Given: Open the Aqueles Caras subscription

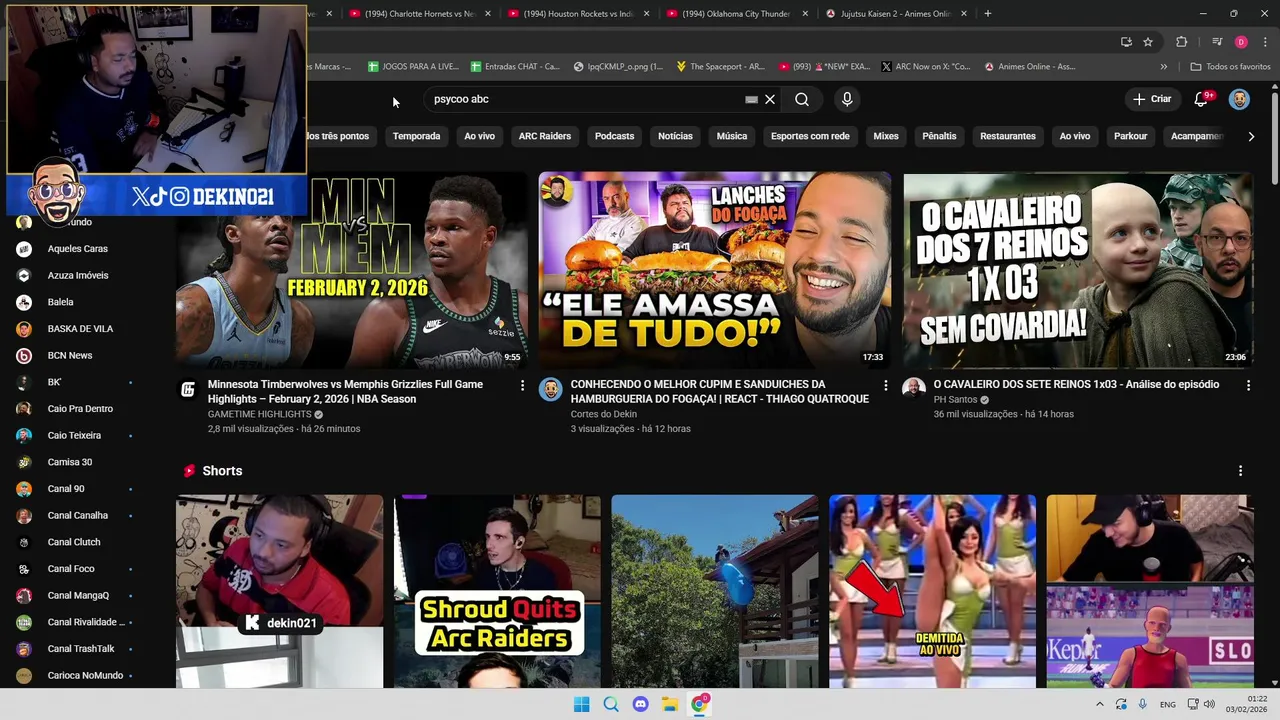Looking at the screenshot, I should [78, 249].
